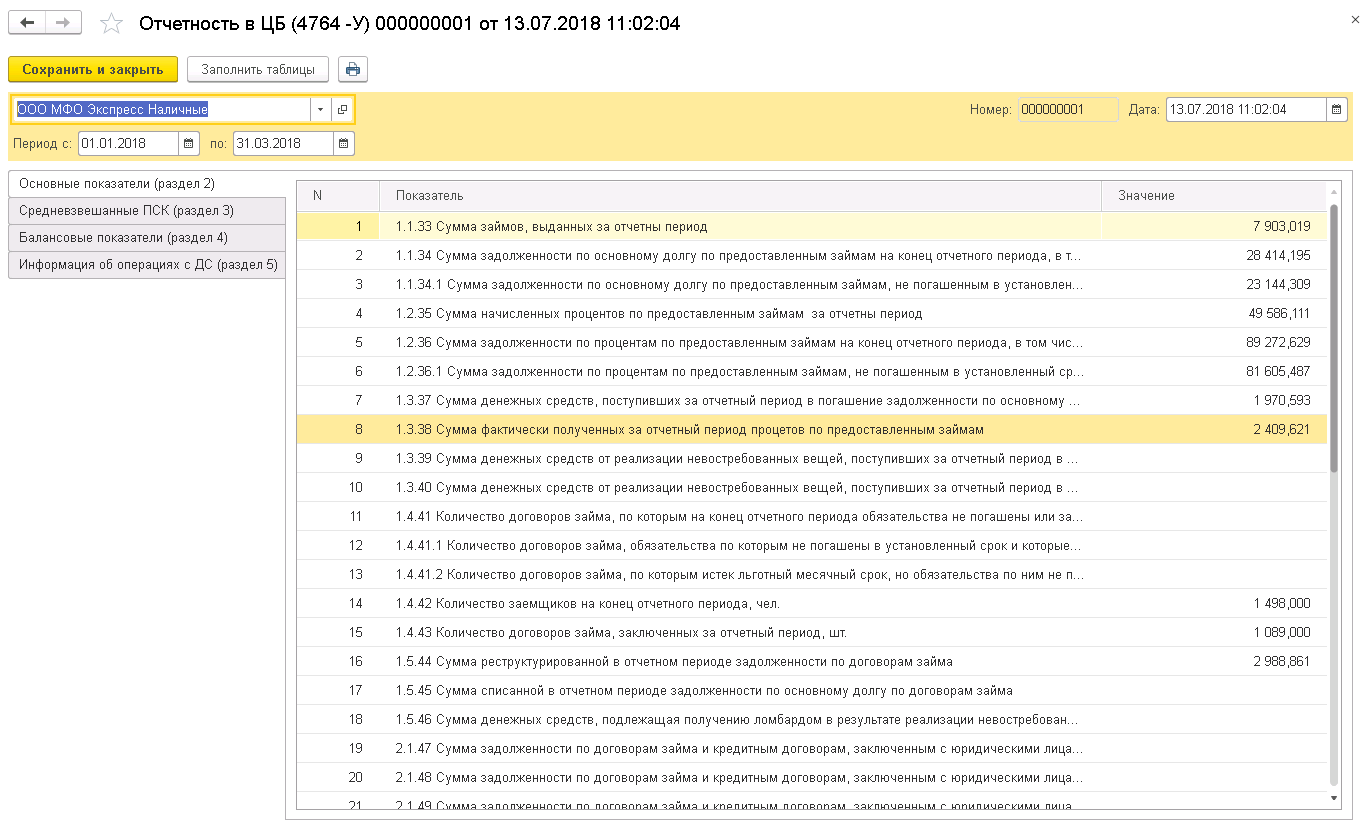Select row 2.1.48 indicator
The image size is (1365, 829).
click(x=812, y=778)
